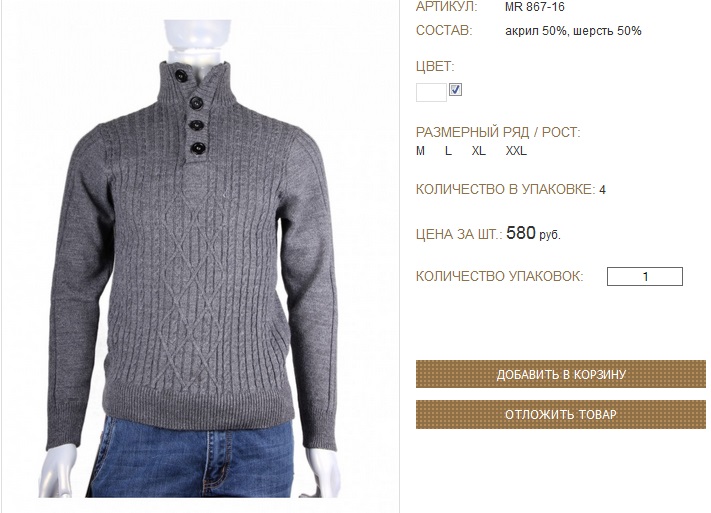Click Отложить товар button
The width and height of the screenshot is (711, 513).
coord(561,415)
